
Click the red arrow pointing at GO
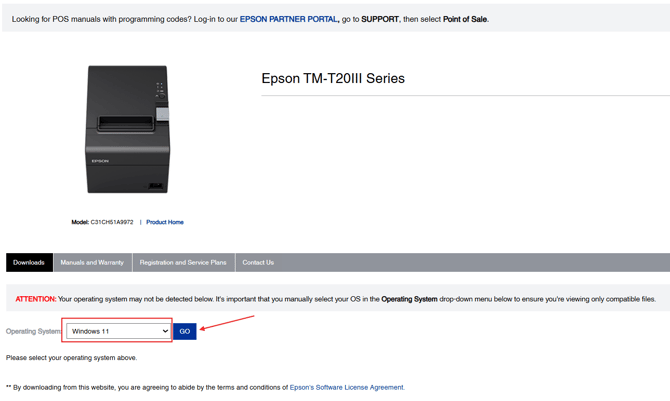click(x=226, y=322)
